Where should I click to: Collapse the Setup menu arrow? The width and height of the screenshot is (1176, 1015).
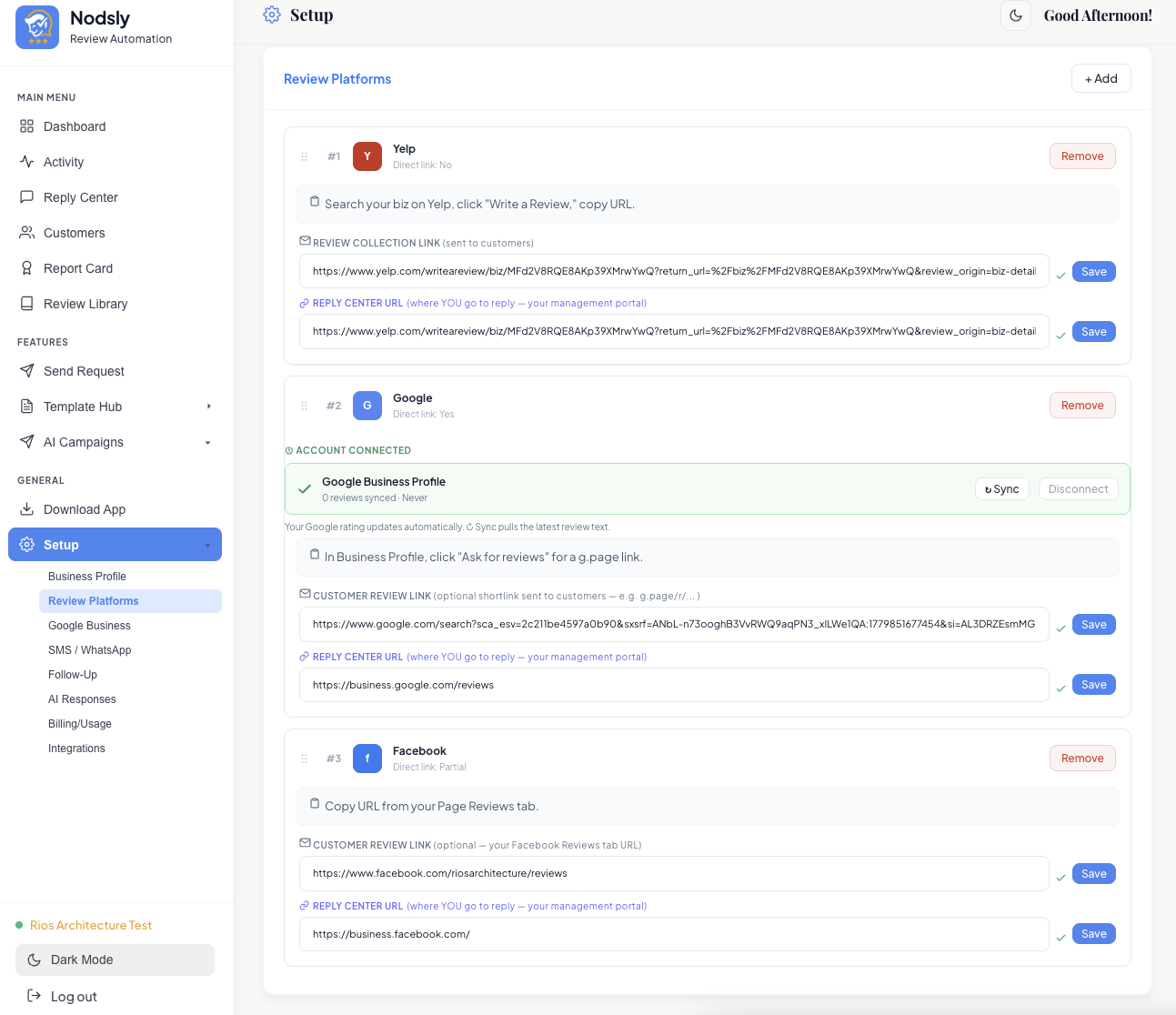[207, 546]
